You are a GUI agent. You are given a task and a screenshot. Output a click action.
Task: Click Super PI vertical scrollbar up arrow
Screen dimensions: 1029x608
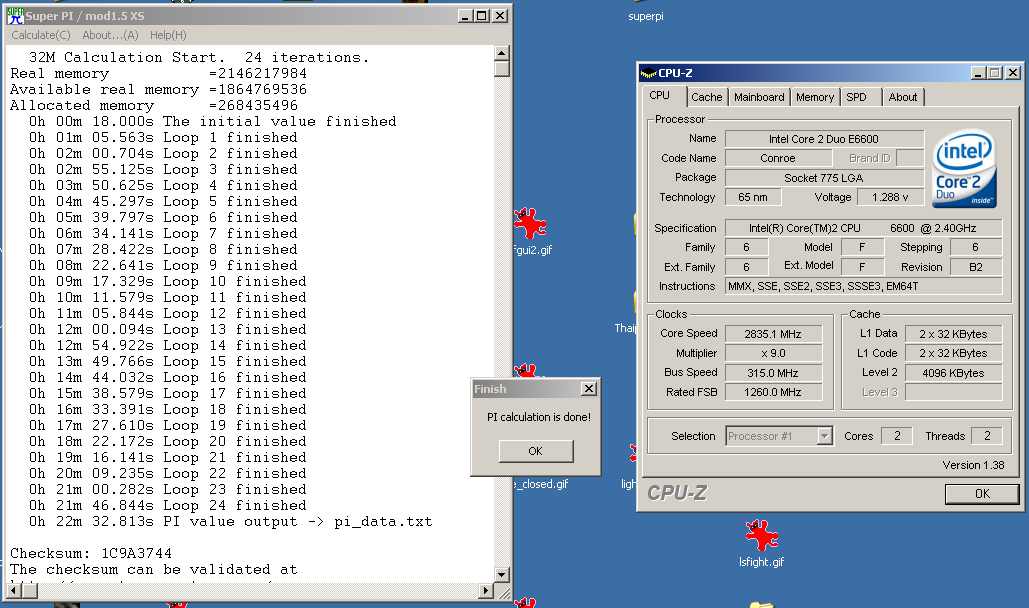[x=501, y=53]
